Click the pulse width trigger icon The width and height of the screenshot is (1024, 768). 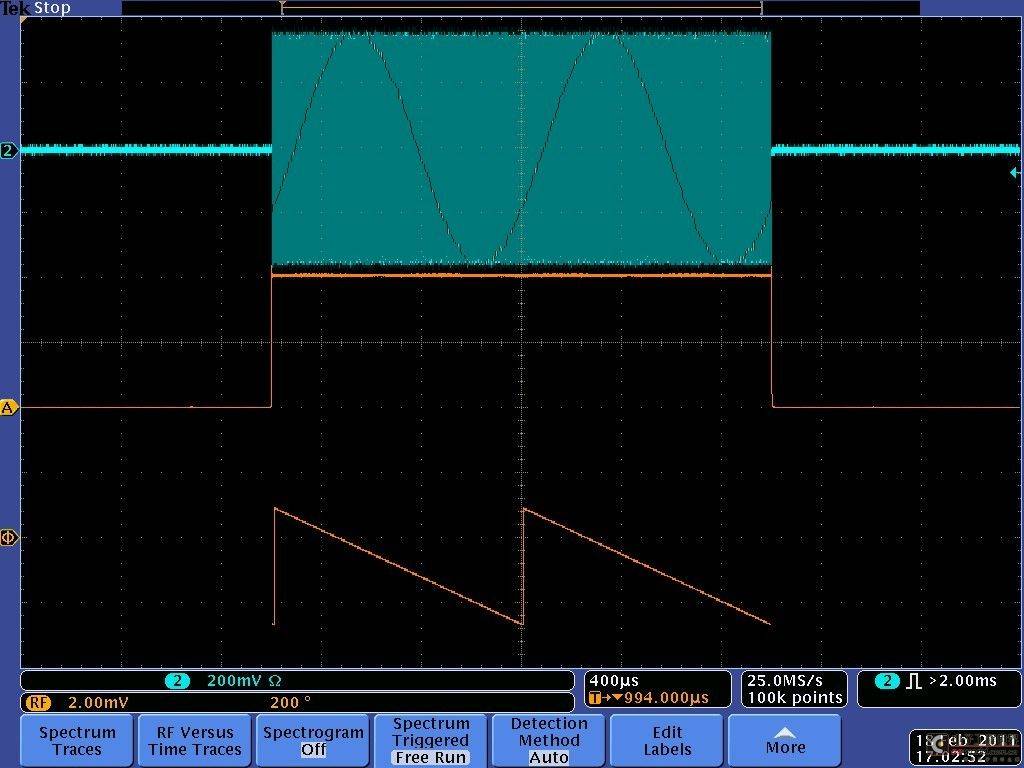pos(914,682)
